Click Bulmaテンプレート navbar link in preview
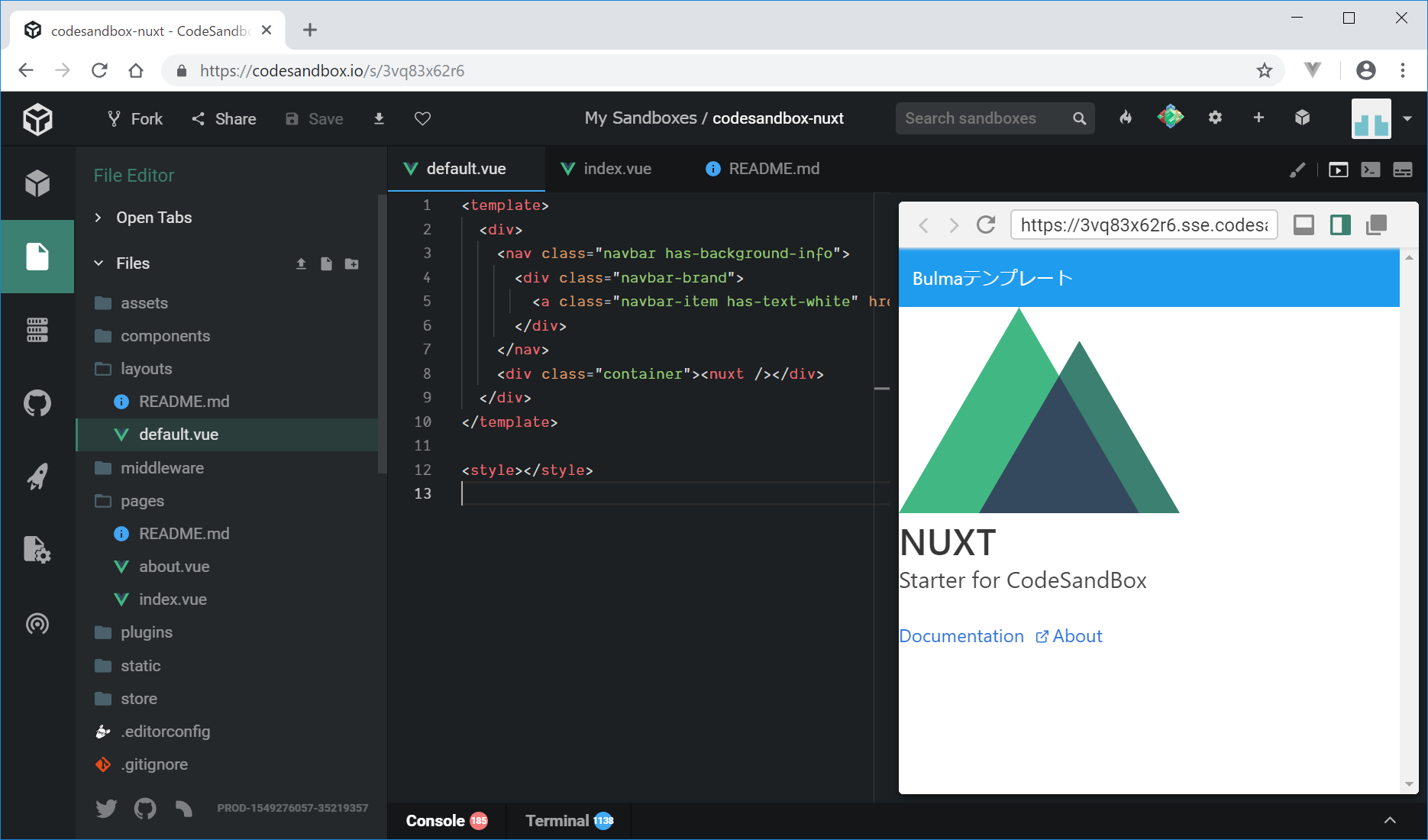The width and height of the screenshot is (1428, 840). (x=993, y=279)
